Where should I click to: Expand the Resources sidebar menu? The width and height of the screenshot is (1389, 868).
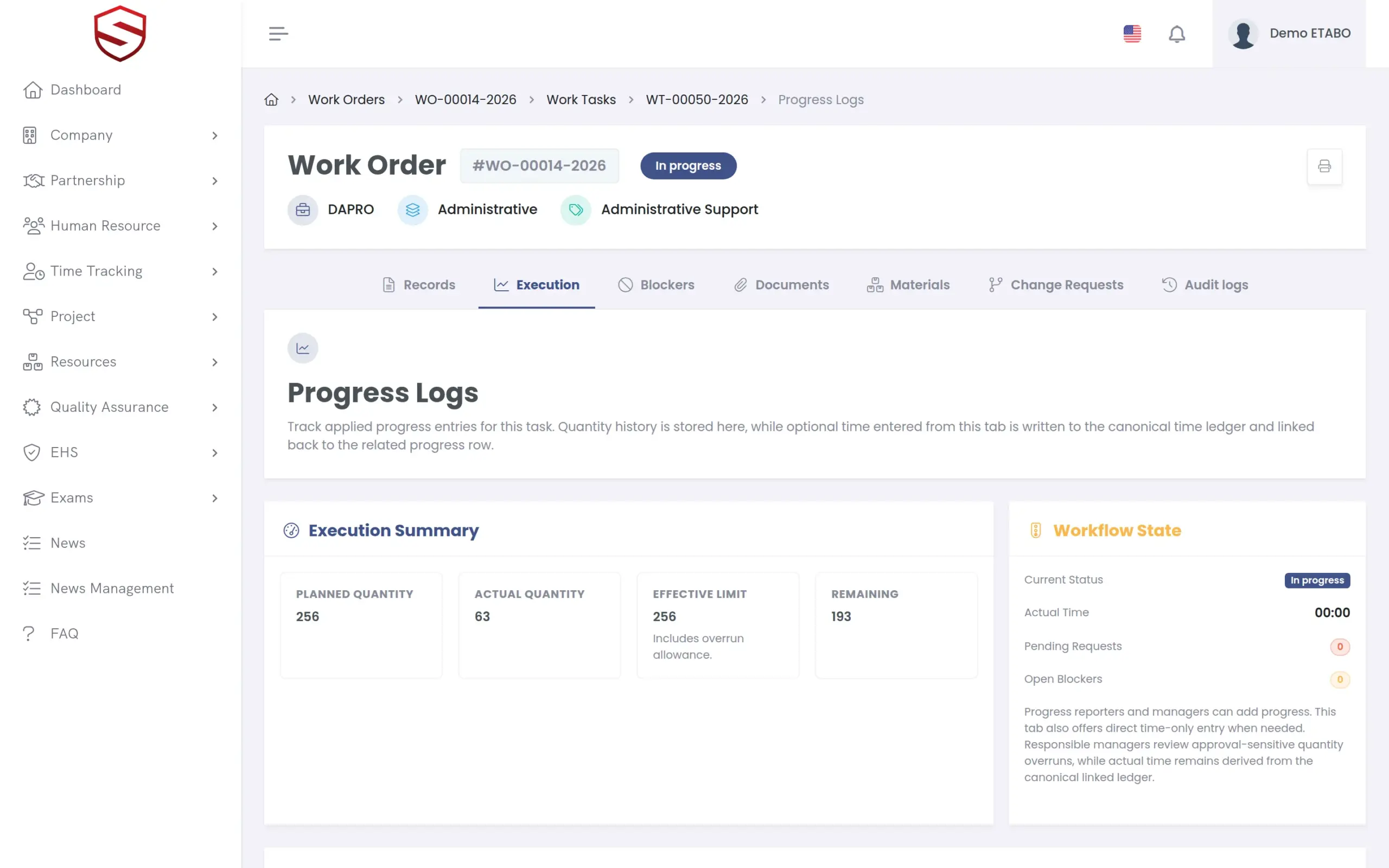click(120, 362)
